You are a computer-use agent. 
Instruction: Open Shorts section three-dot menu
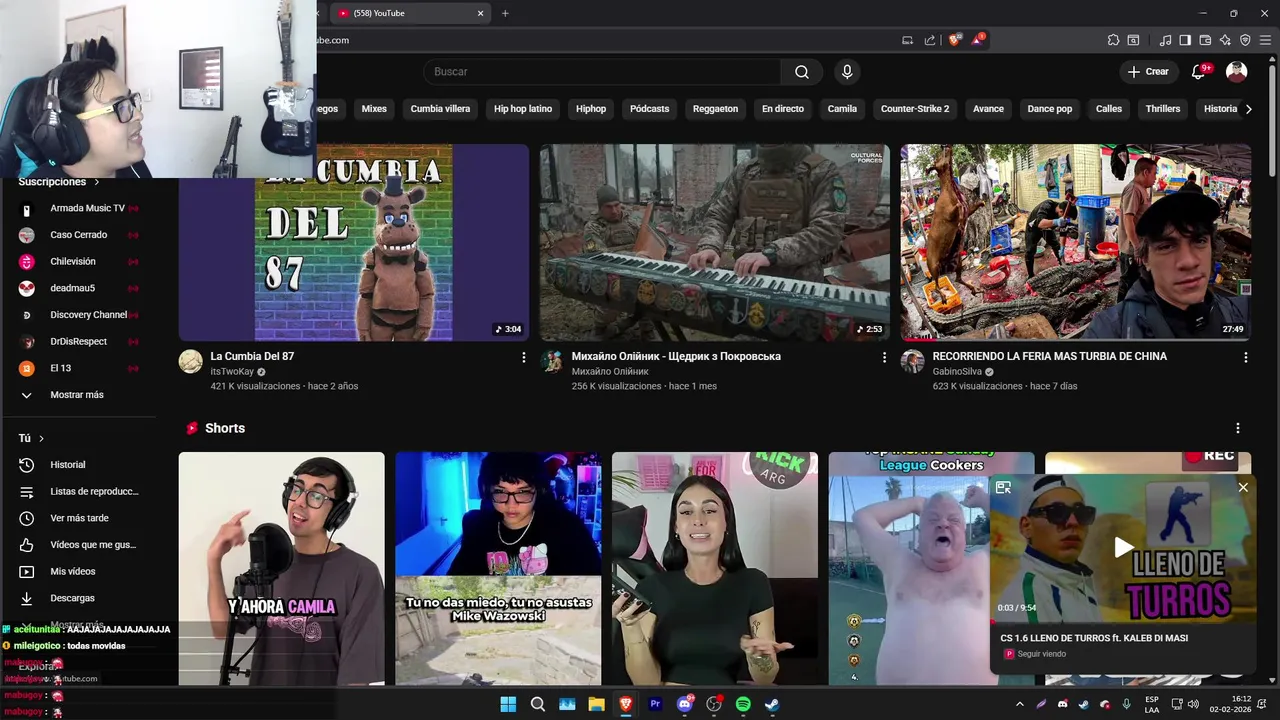click(x=1237, y=428)
